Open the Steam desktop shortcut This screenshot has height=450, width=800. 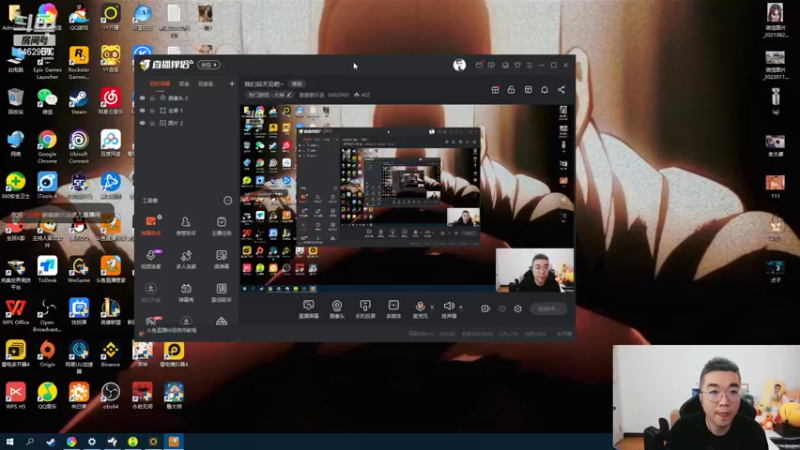[x=79, y=101]
